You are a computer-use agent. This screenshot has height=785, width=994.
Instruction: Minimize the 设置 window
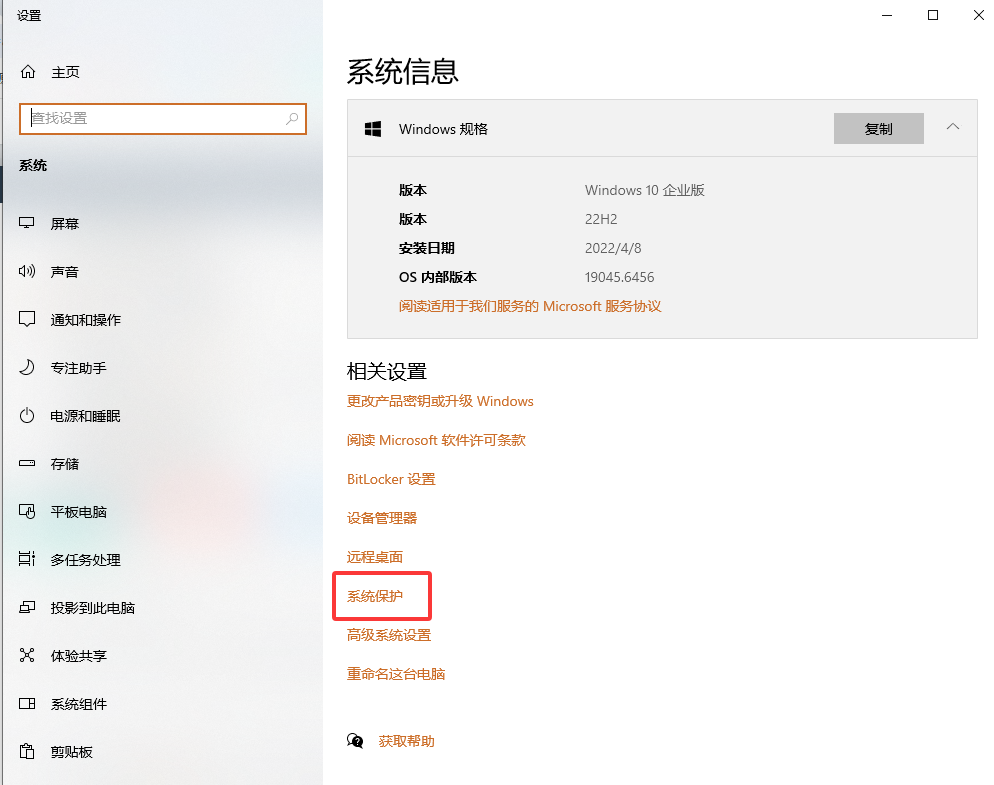887,15
